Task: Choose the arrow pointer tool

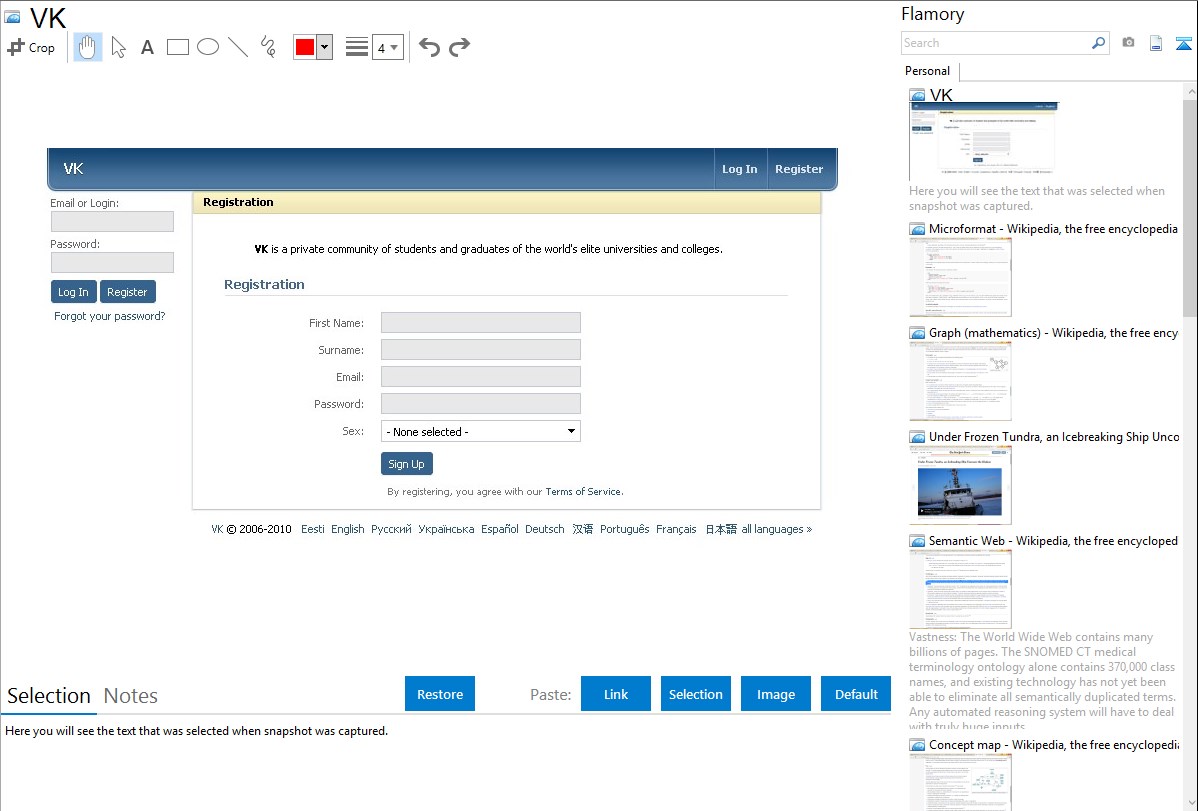Action: (118, 47)
